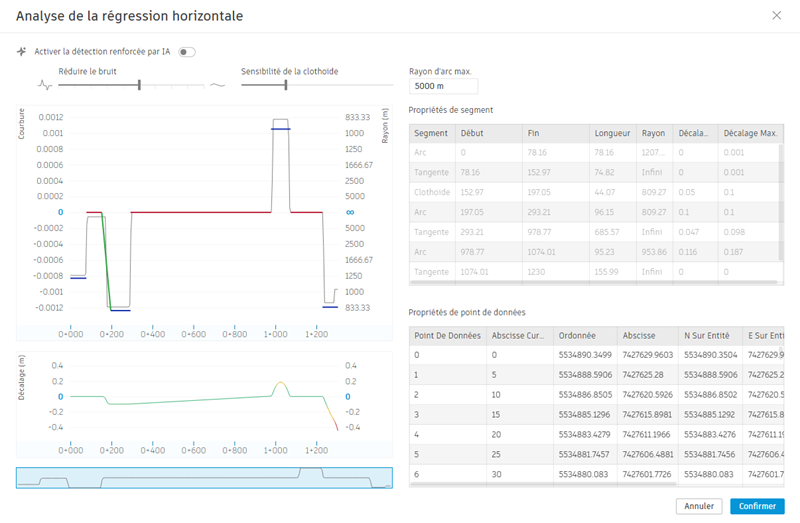Click the ordonnée value 5534888.5906 in row 1

(585, 375)
